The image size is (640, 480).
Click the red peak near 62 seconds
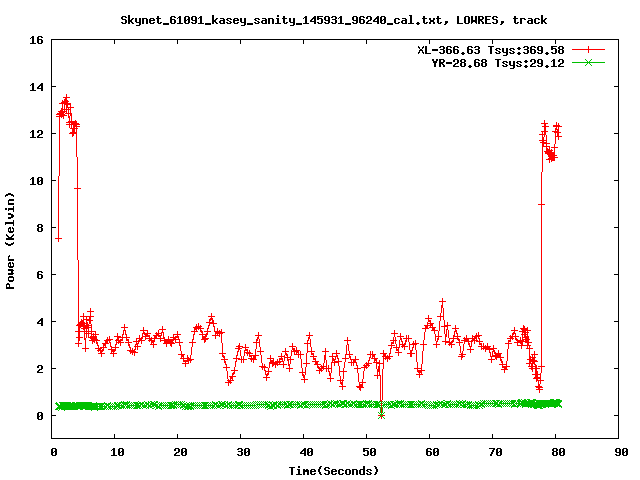pyautogui.click(x=442, y=301)
